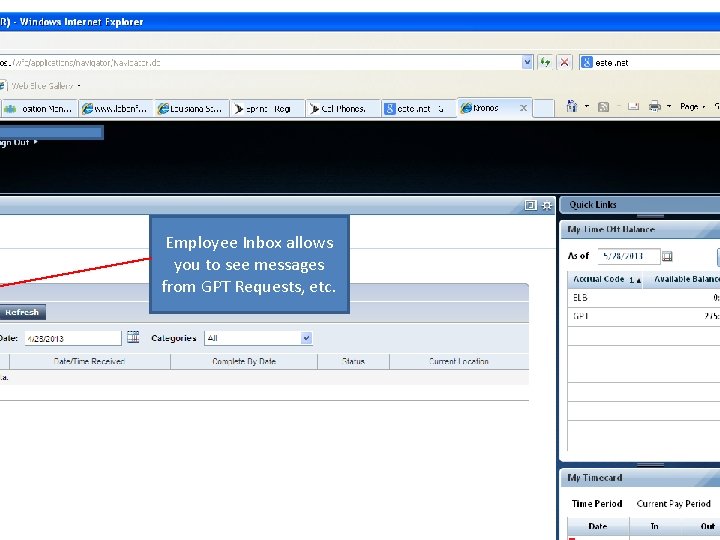This screenshot has height=540, width=720.
Task: Select the GPT accrual code row
Action: coord(644,316)
